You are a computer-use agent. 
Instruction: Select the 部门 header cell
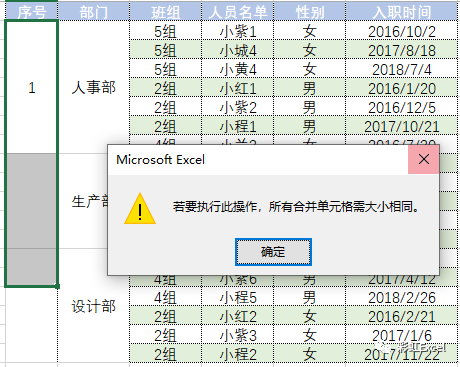(x=94, y=11)
